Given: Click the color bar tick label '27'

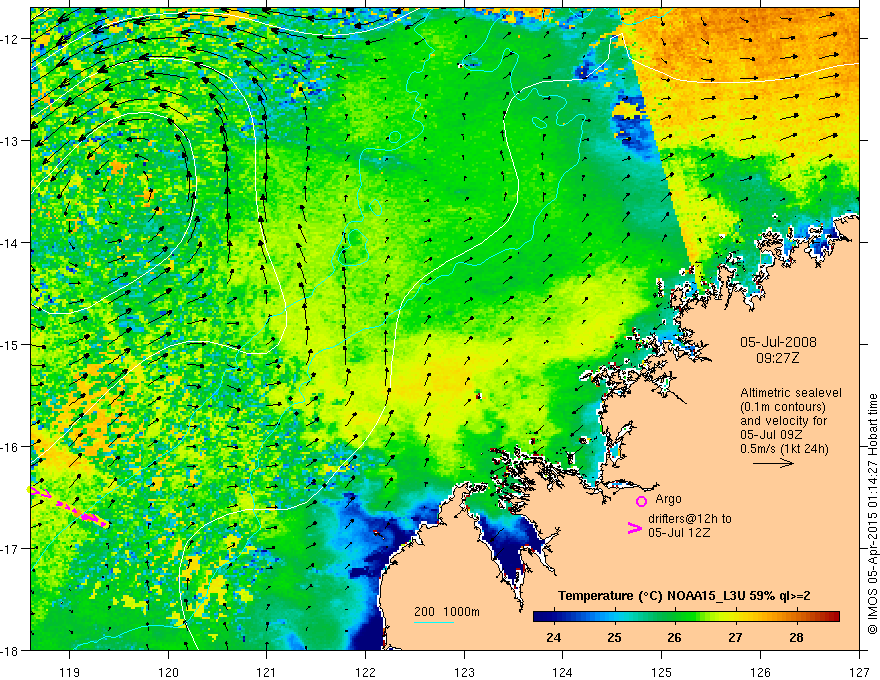Looking at the screenshot, I should click(735, 637).
